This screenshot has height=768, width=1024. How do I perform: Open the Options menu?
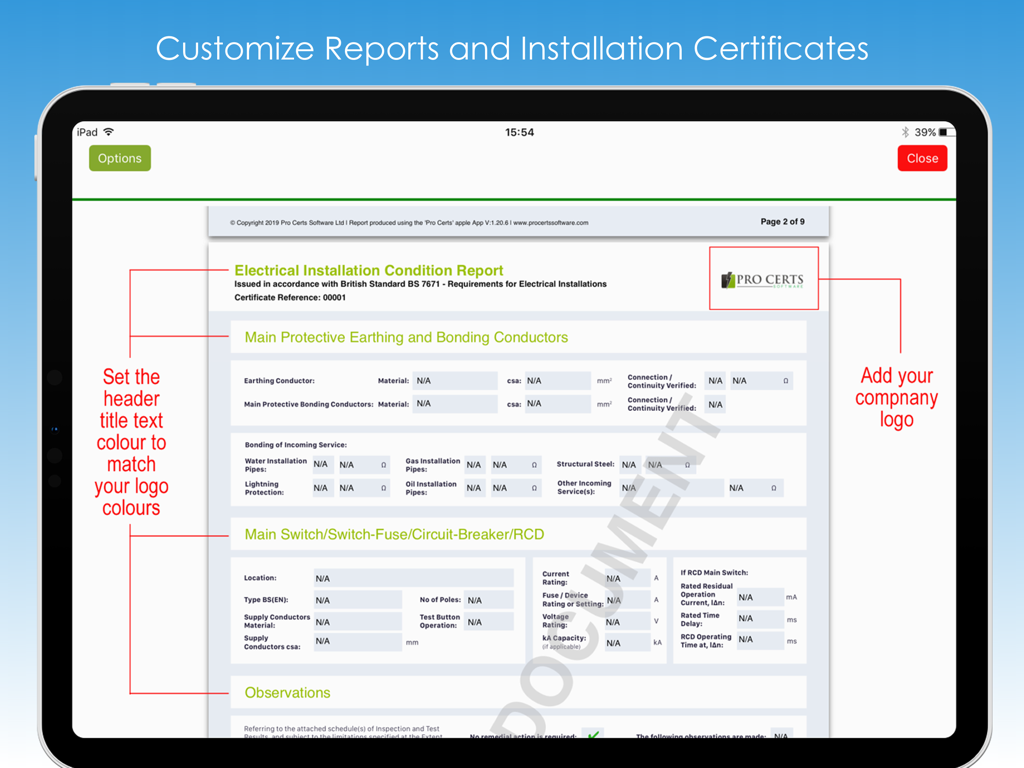pyautogui.click(x=119, y=158)
